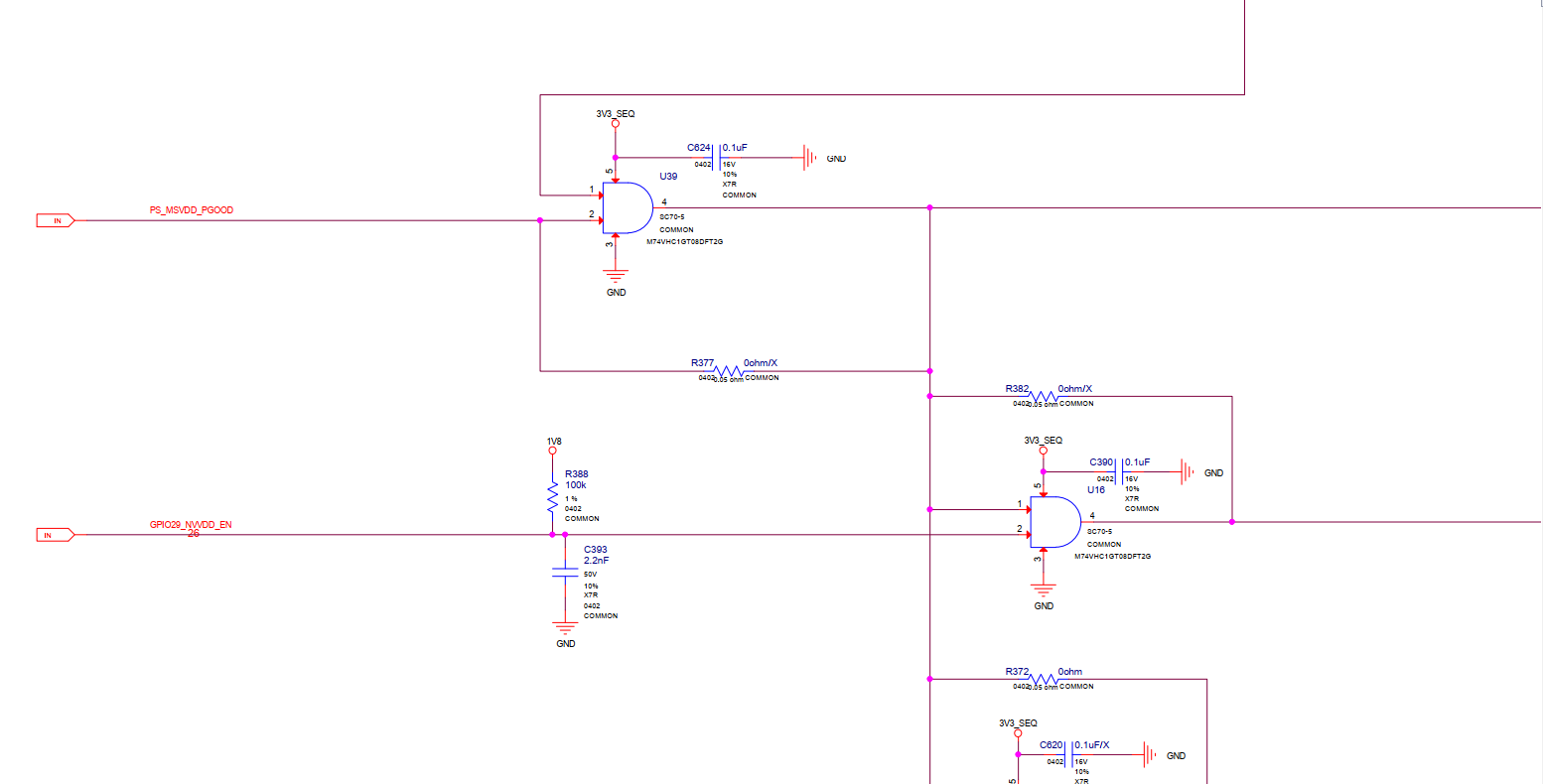Click the 1V8 label above R388

[554, 442]
